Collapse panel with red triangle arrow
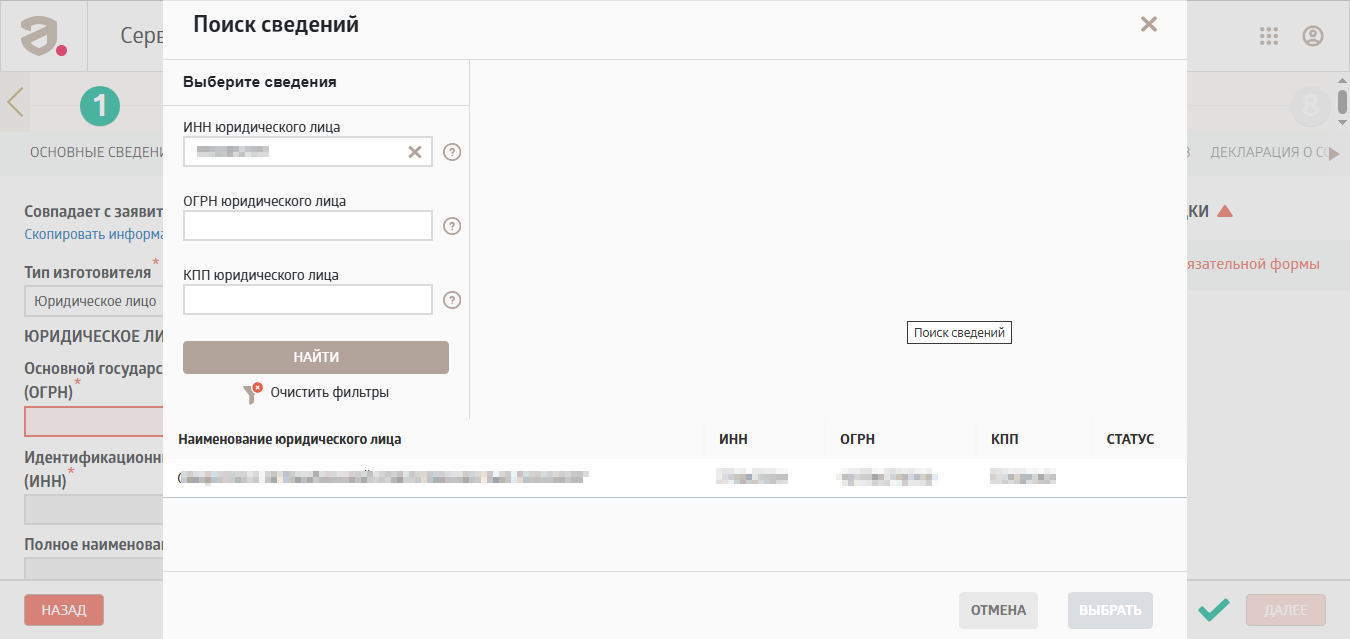 tap(1225, 211)
